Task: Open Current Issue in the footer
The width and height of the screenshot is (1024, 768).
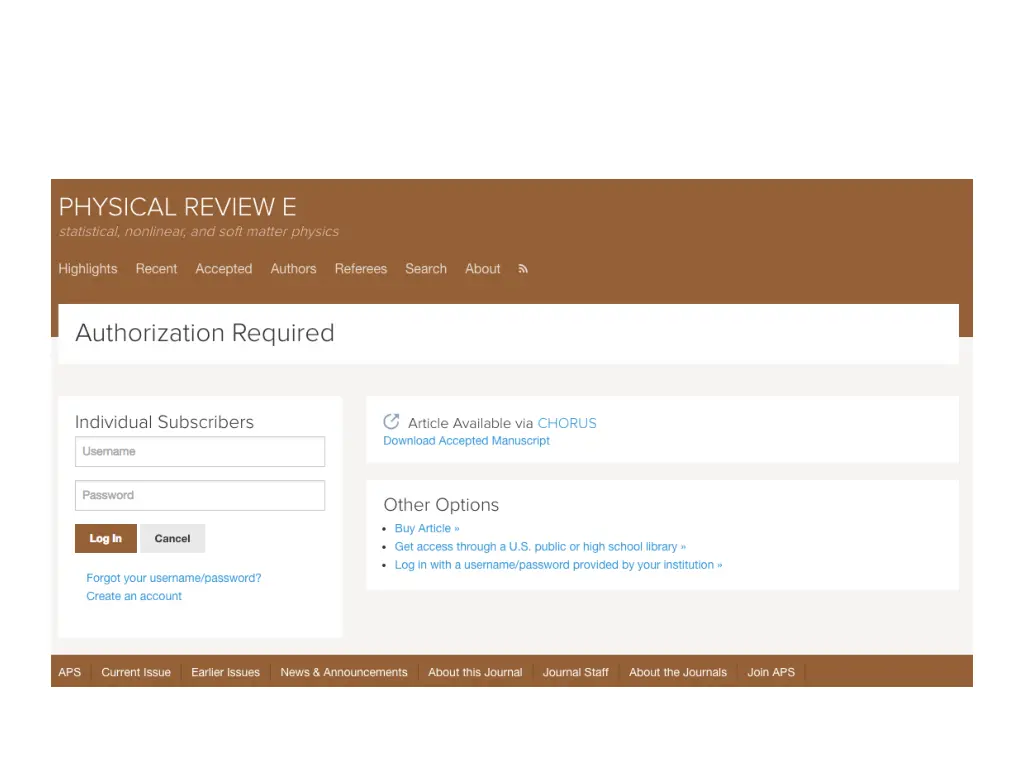Action: pos(136,672)
